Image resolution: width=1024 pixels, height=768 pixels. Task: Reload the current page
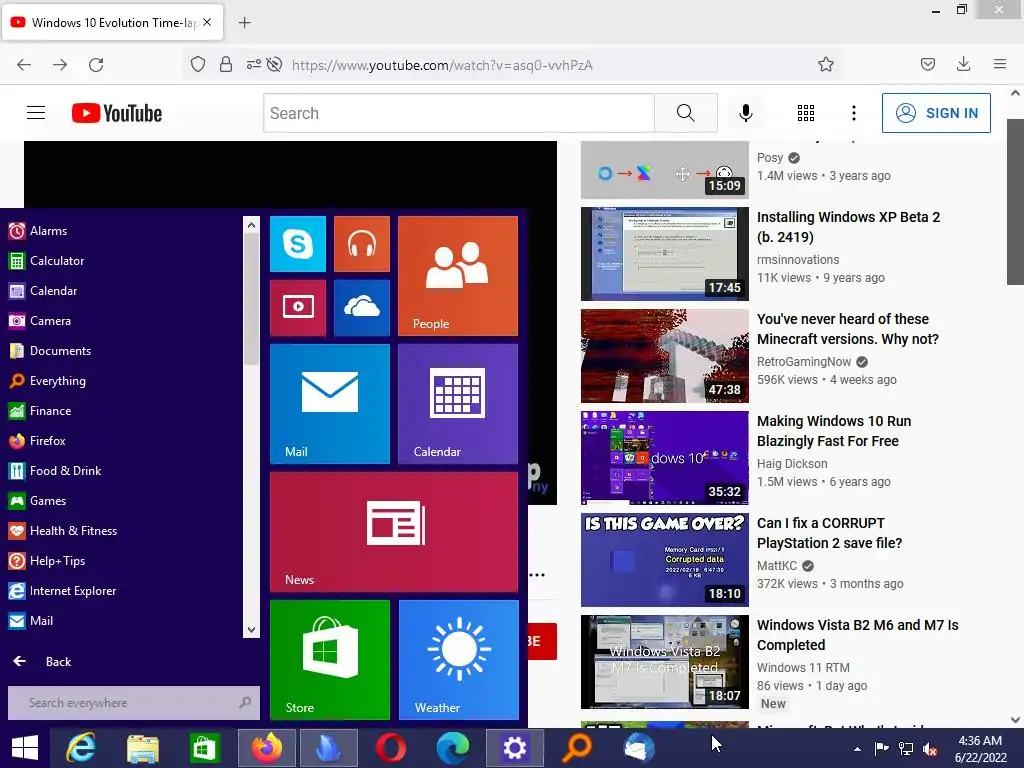tap(96, 65)
